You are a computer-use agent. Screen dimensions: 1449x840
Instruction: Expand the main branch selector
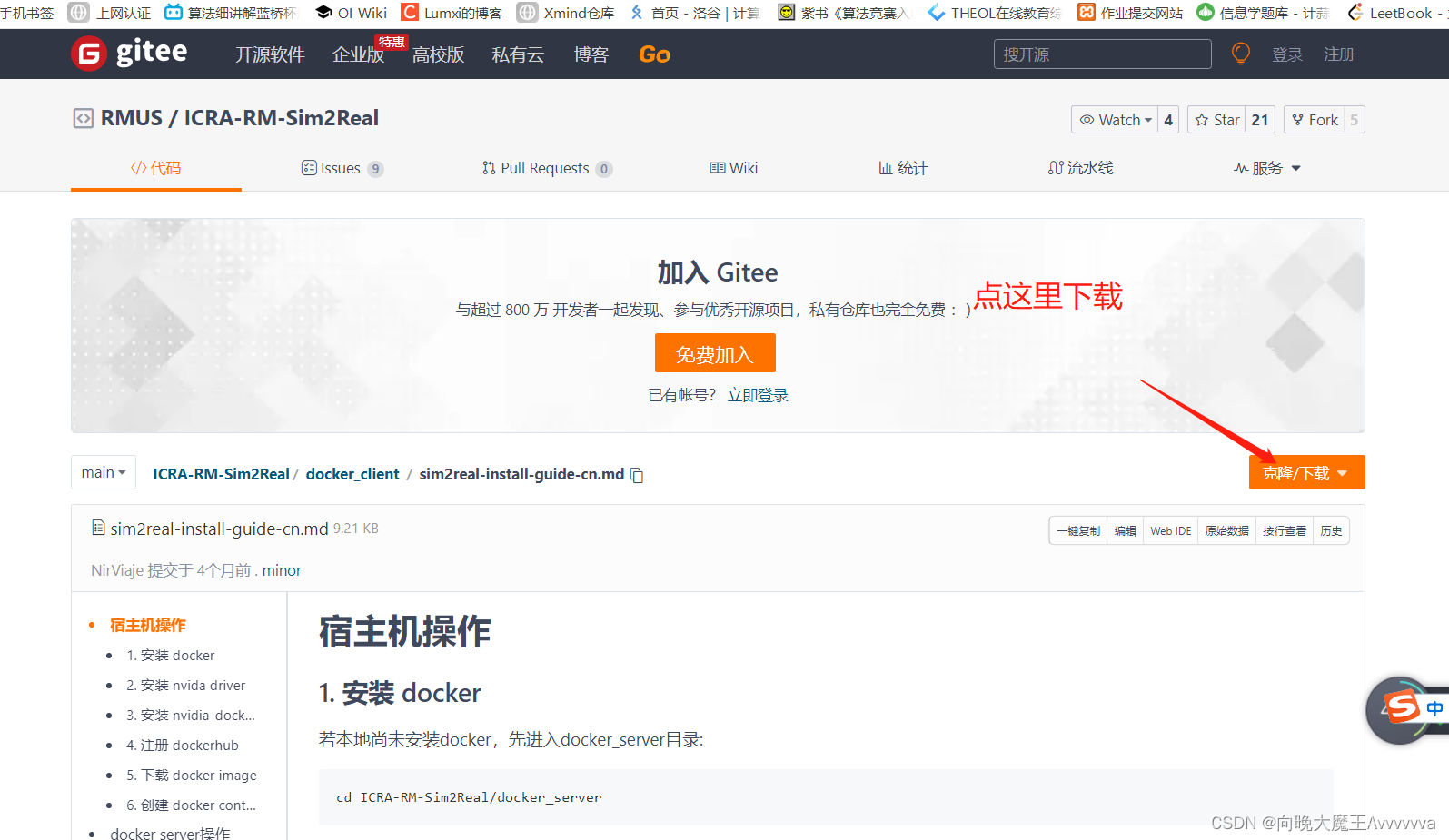[104, 472]
